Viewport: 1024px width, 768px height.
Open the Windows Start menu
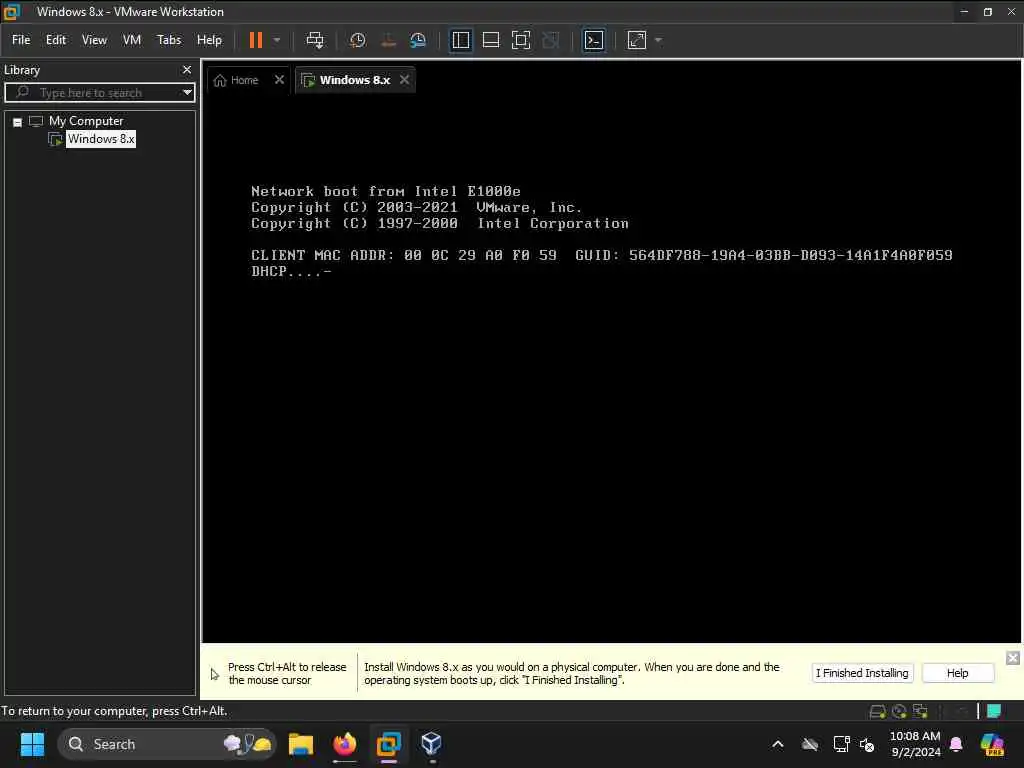(32, 744)
